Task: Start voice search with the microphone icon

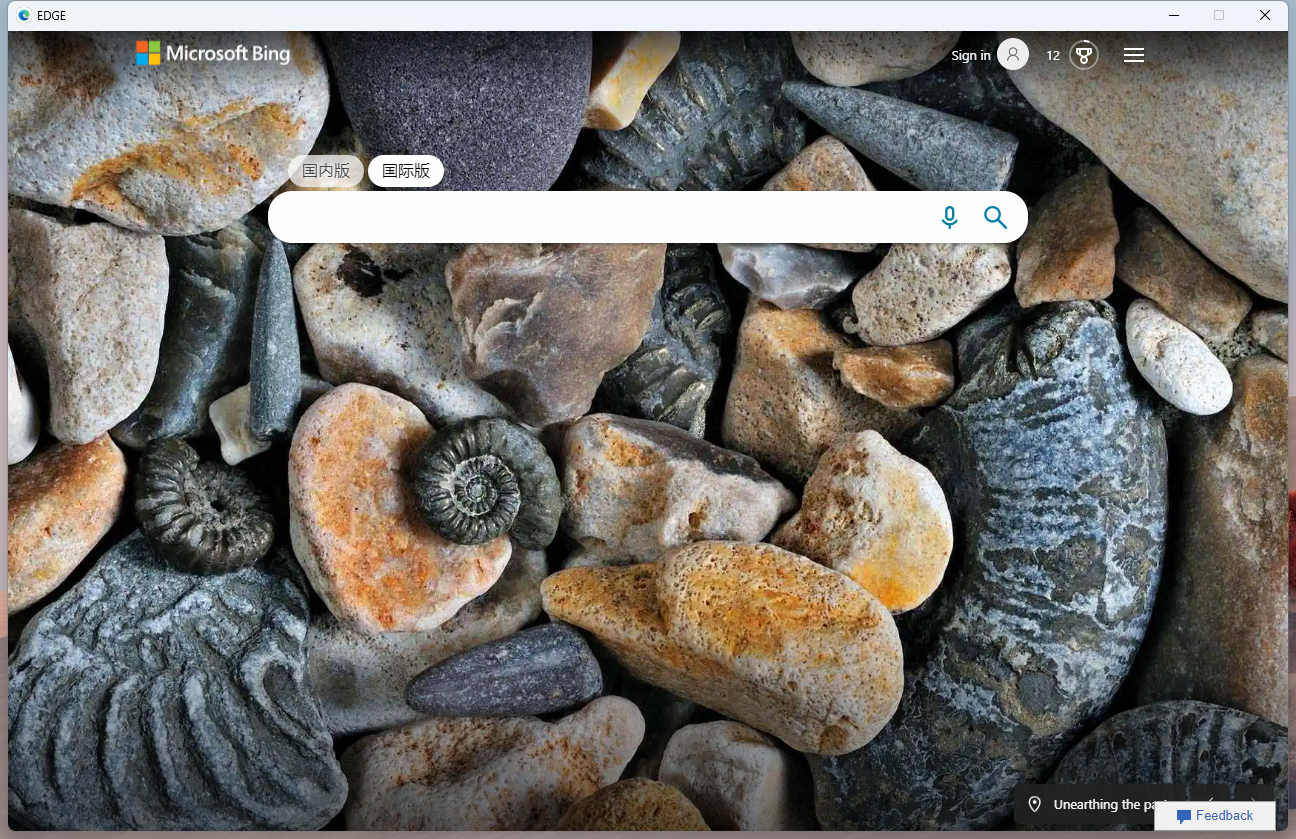Action: pos(949,217)
